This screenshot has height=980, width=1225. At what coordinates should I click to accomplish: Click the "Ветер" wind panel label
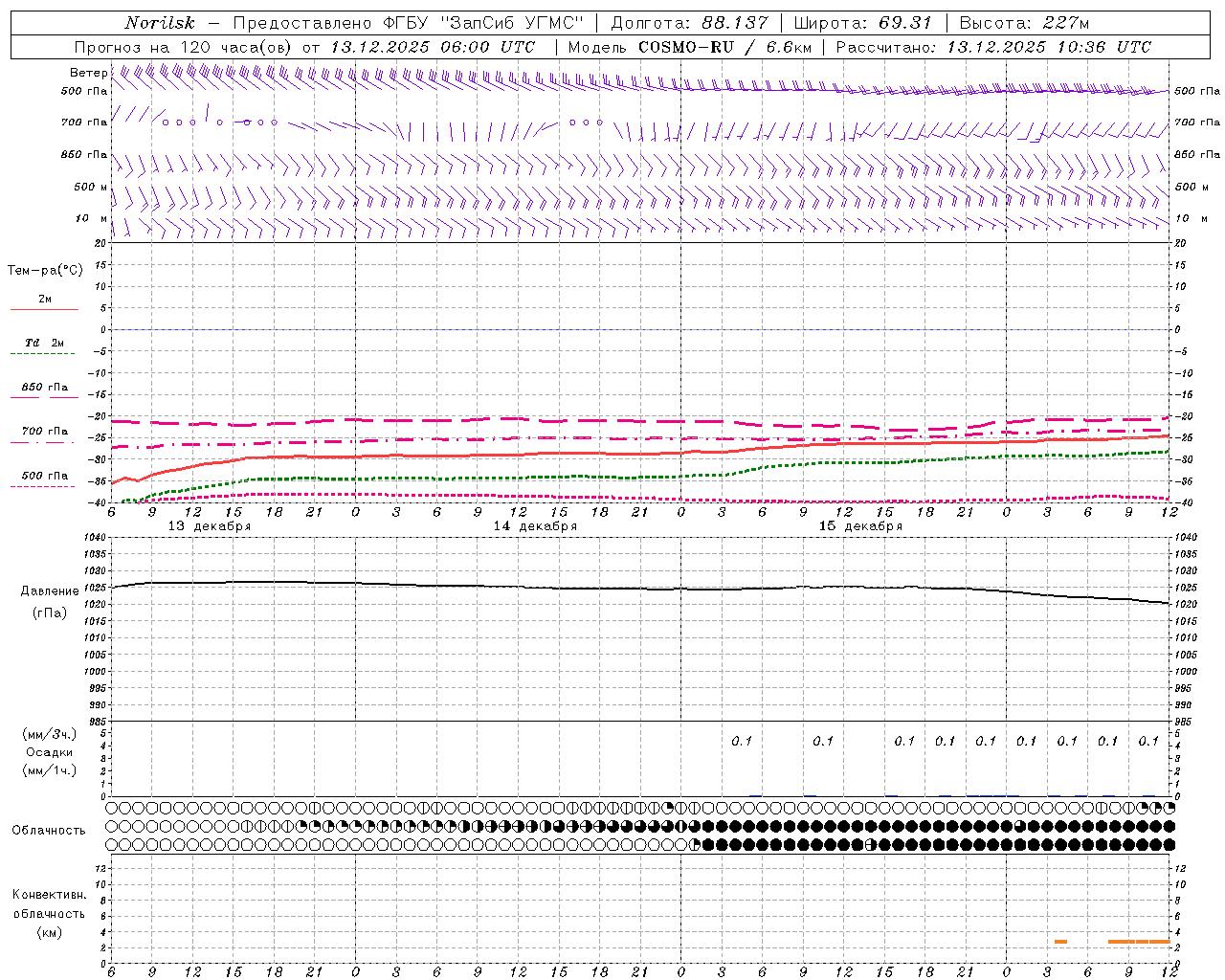[x=88, y=73]
